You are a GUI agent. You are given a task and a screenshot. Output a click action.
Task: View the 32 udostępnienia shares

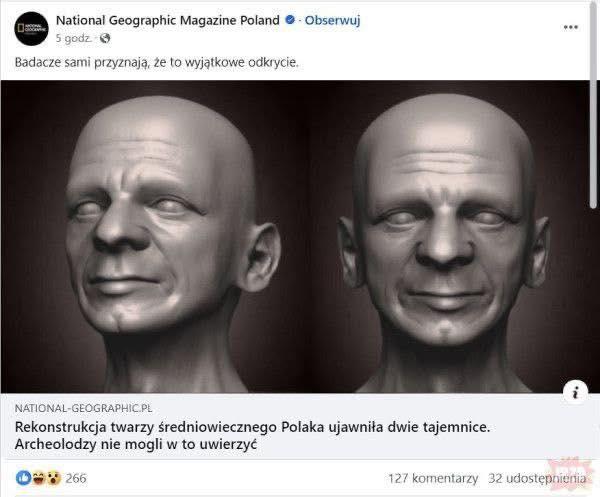tap(537, 478)
